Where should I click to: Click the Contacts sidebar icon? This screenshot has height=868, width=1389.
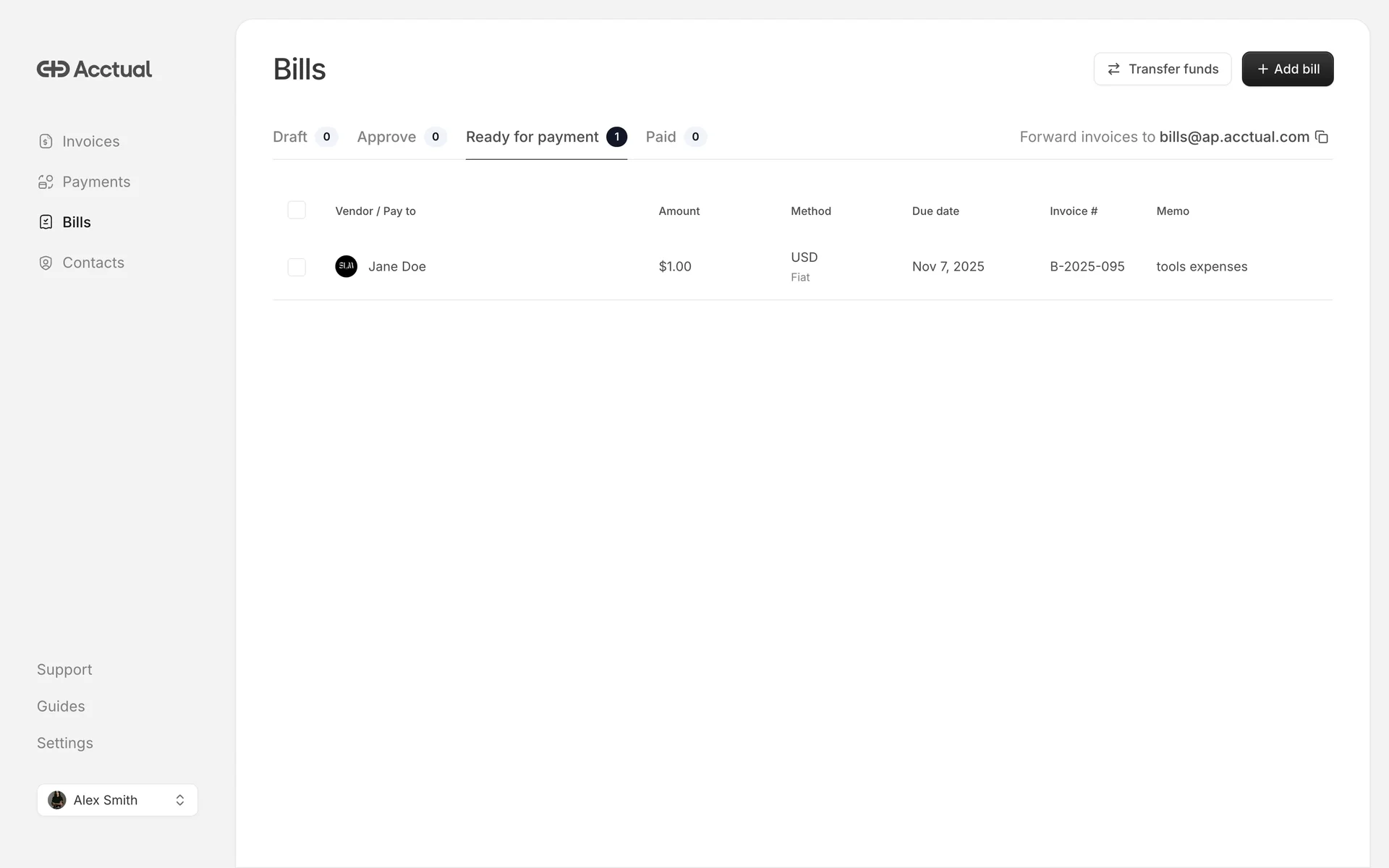click(46, 263)
